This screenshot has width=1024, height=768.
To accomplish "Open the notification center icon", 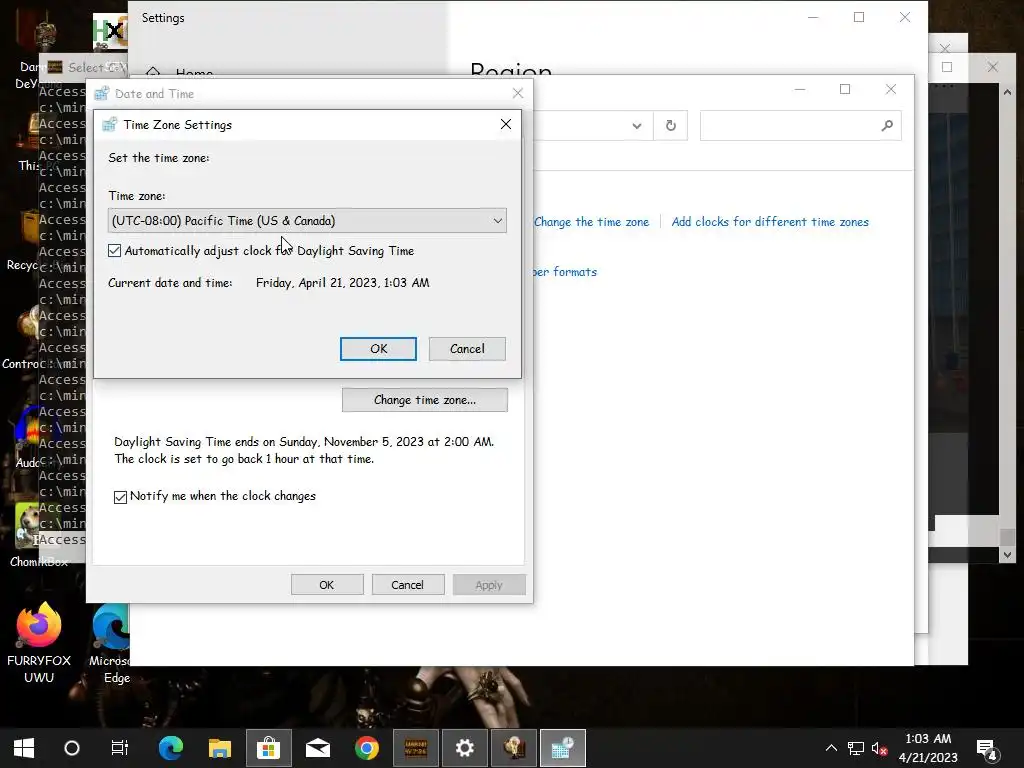I will pos(986,748).
